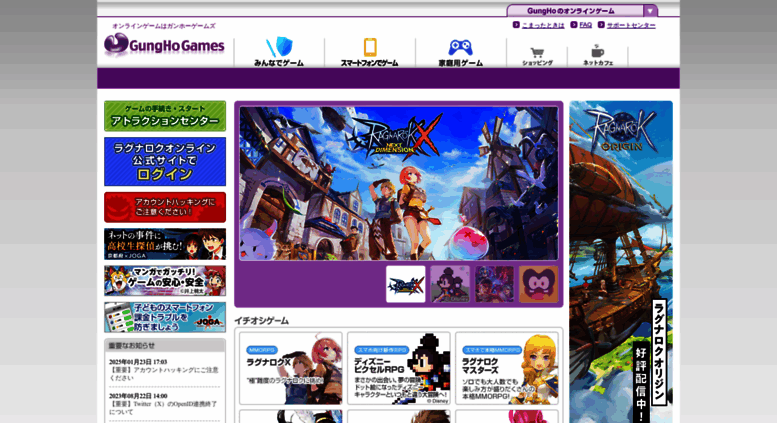The height and width of the screenshot is (423, 777).
Task: Select the Disney Mickey carousel thumbnail
Action: click(450, 284)
